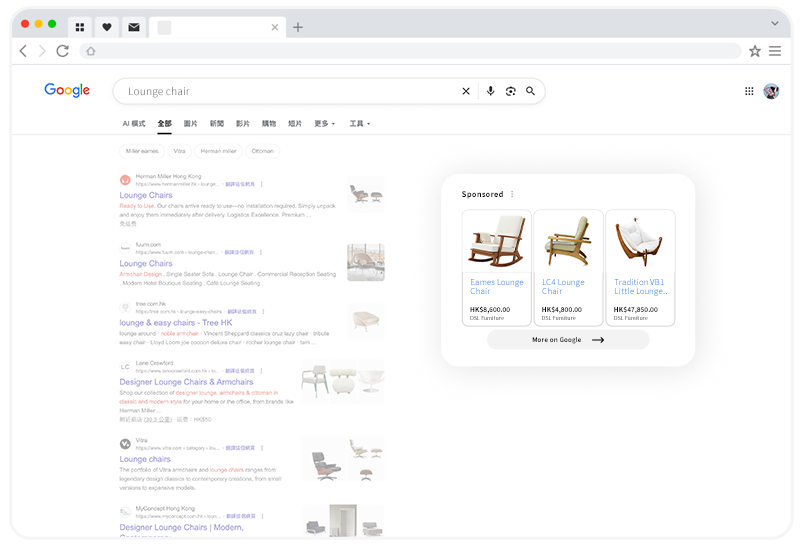Open Herman Miller Hong Kong Lounge Chairs result

click(x=146, y=195)
